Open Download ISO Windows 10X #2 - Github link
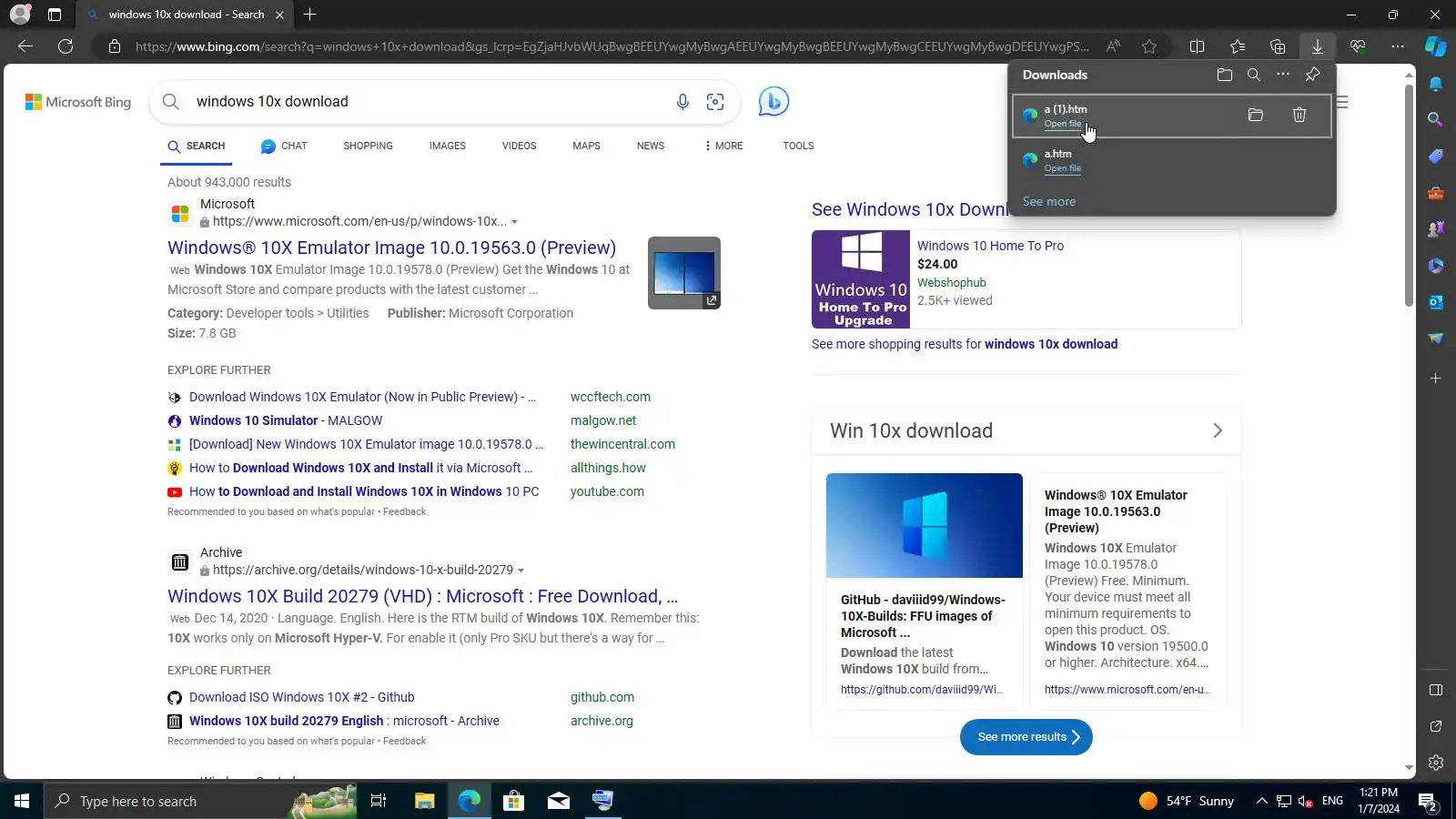The height and width of the screenshot is (819, 1456). (x=302, y=697)
